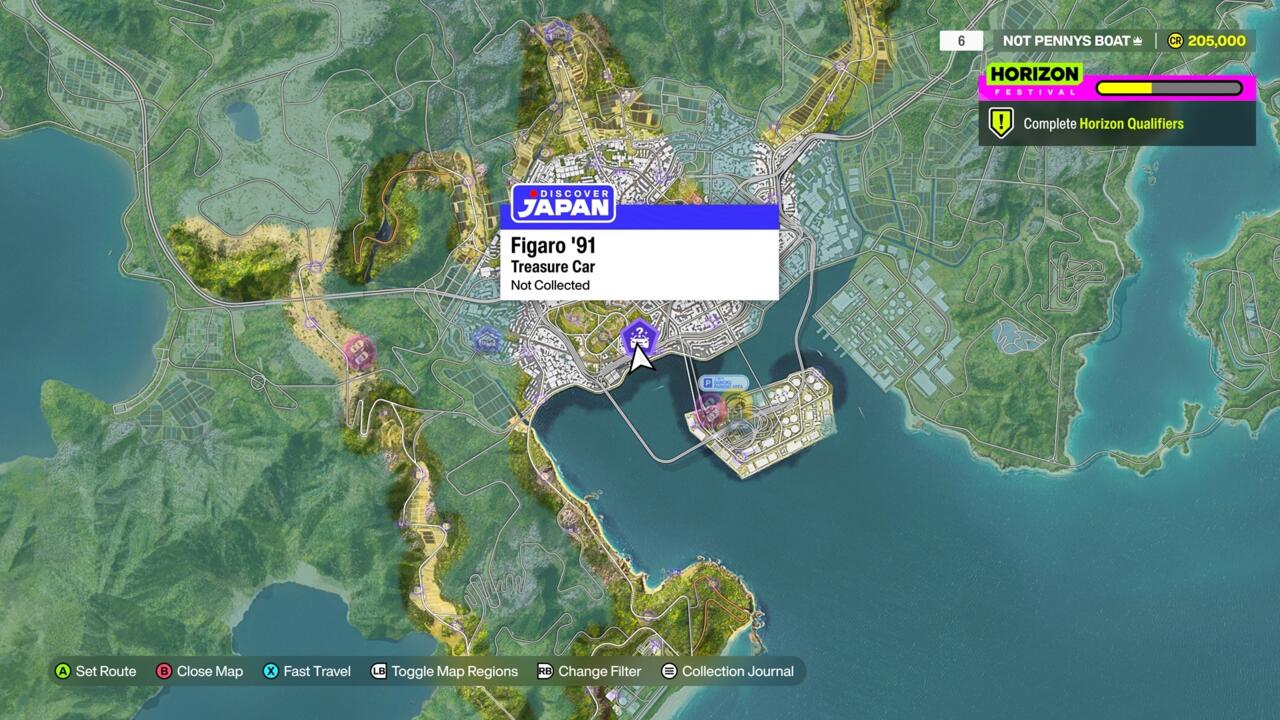1280x720 pixels.
Task: Click the menu glyph beside Collection Journal
Action: [669, 671]
